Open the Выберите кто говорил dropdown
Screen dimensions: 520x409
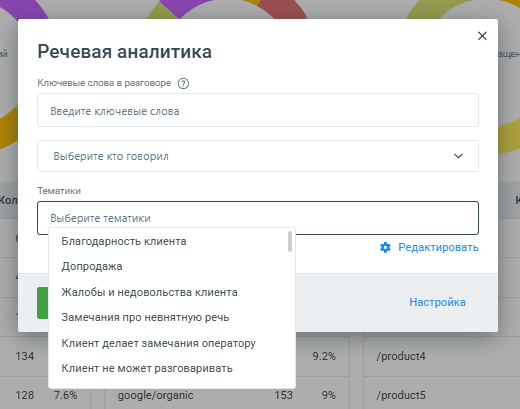point(258,156)
